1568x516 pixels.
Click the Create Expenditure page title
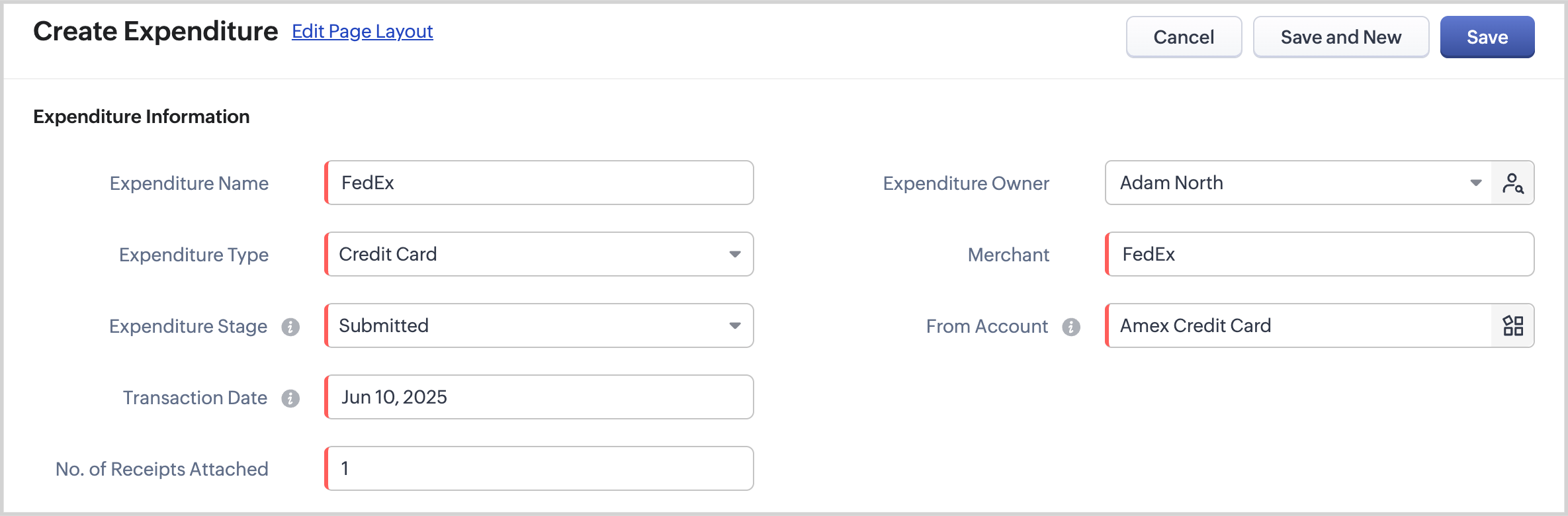click(x=155, y=32)
